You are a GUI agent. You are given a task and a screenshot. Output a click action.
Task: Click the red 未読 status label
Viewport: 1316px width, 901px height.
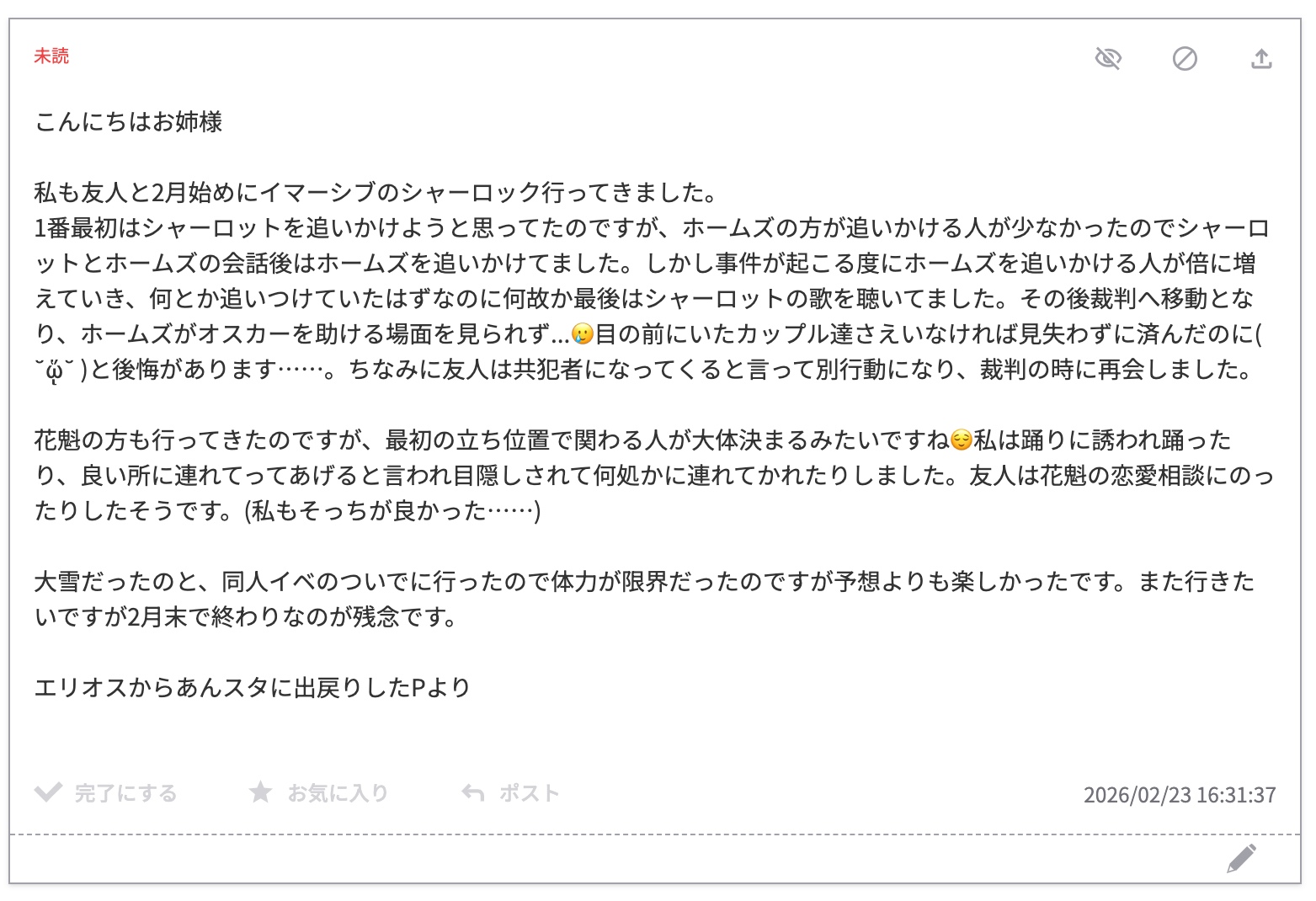(x=51, y=56)
